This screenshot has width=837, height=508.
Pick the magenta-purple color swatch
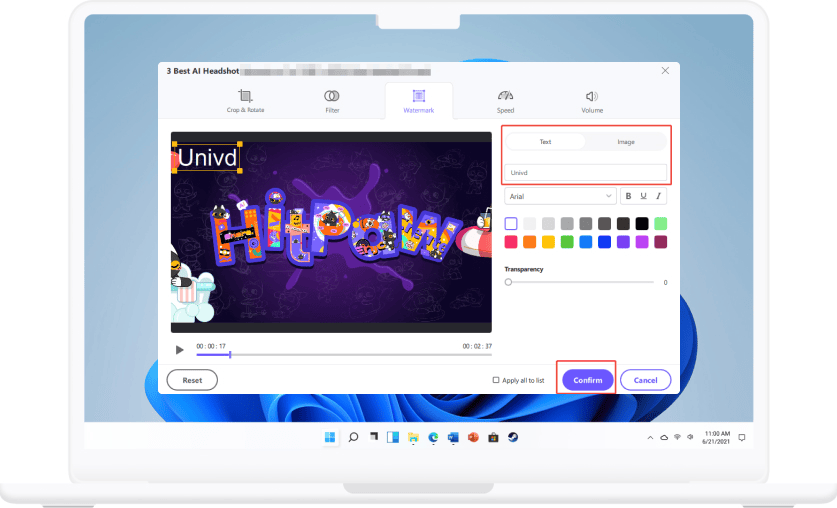click(642, 242)
